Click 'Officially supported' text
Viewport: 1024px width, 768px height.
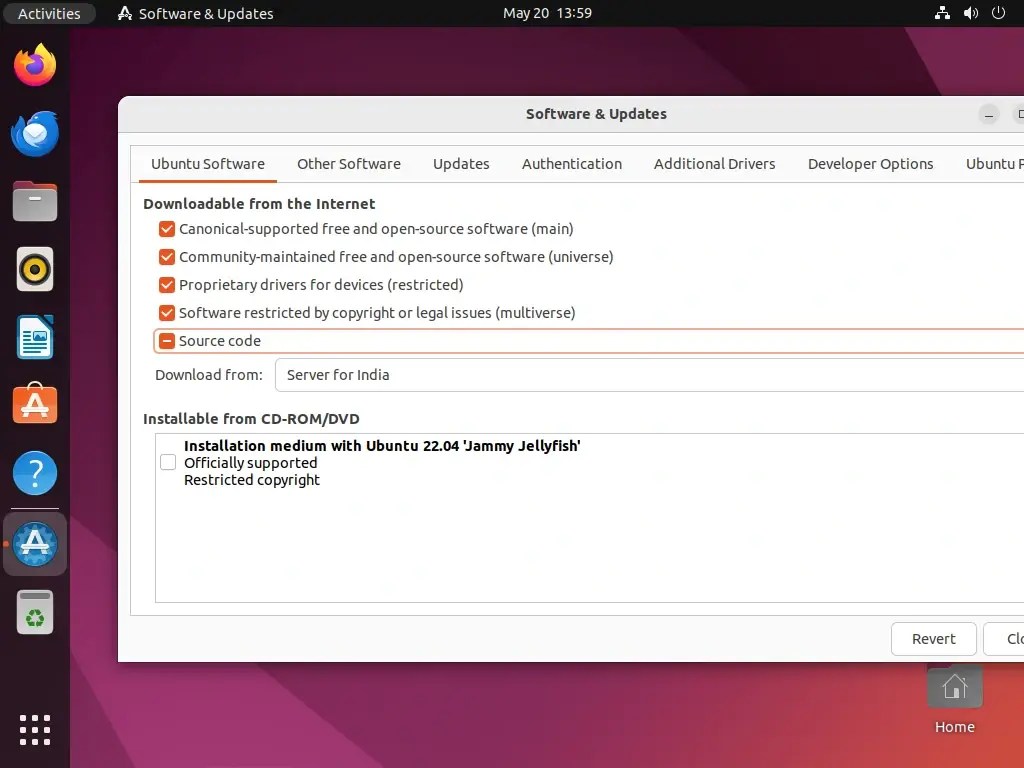click(251, 463)
